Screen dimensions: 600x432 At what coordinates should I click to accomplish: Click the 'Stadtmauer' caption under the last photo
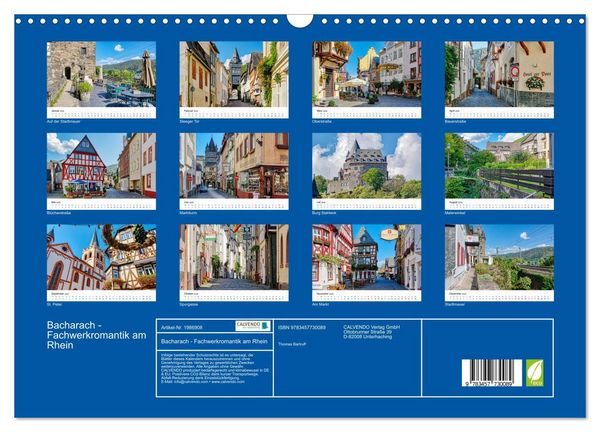tap(455, 305)
